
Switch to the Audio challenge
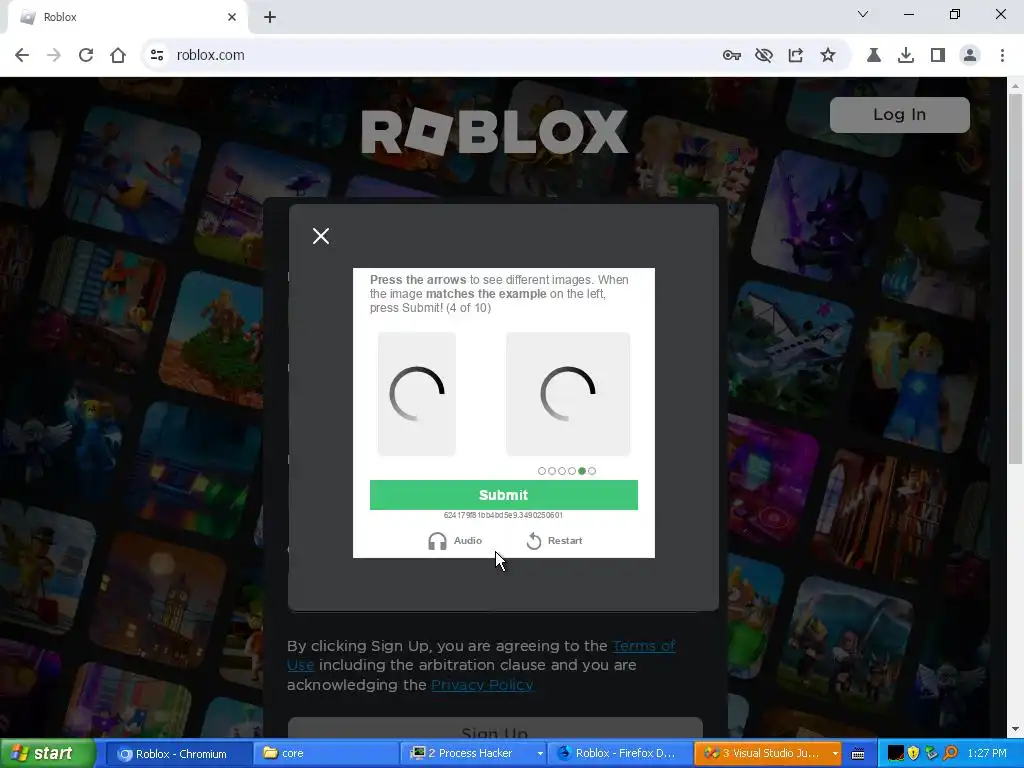pyautogui.click(x=455, y=541)
